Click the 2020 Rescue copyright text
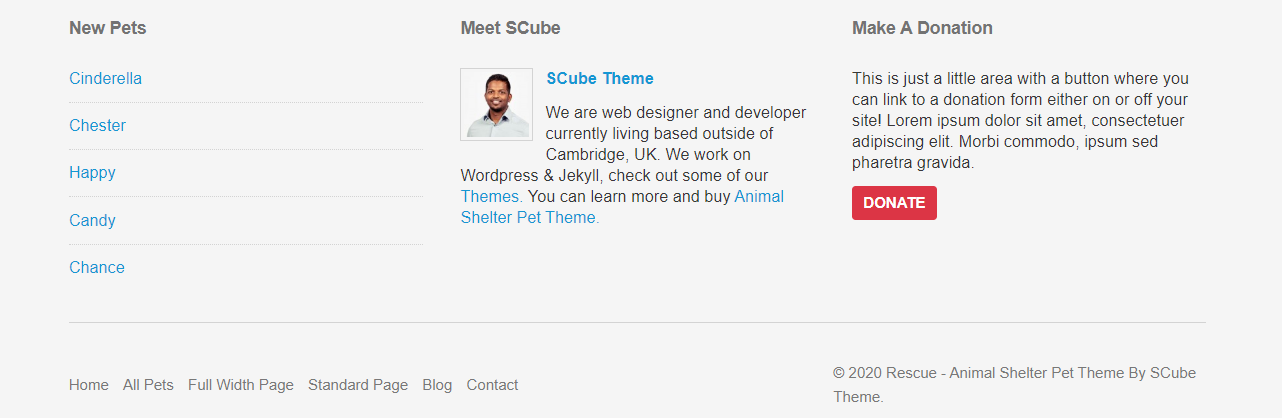 click(1014, 385)
